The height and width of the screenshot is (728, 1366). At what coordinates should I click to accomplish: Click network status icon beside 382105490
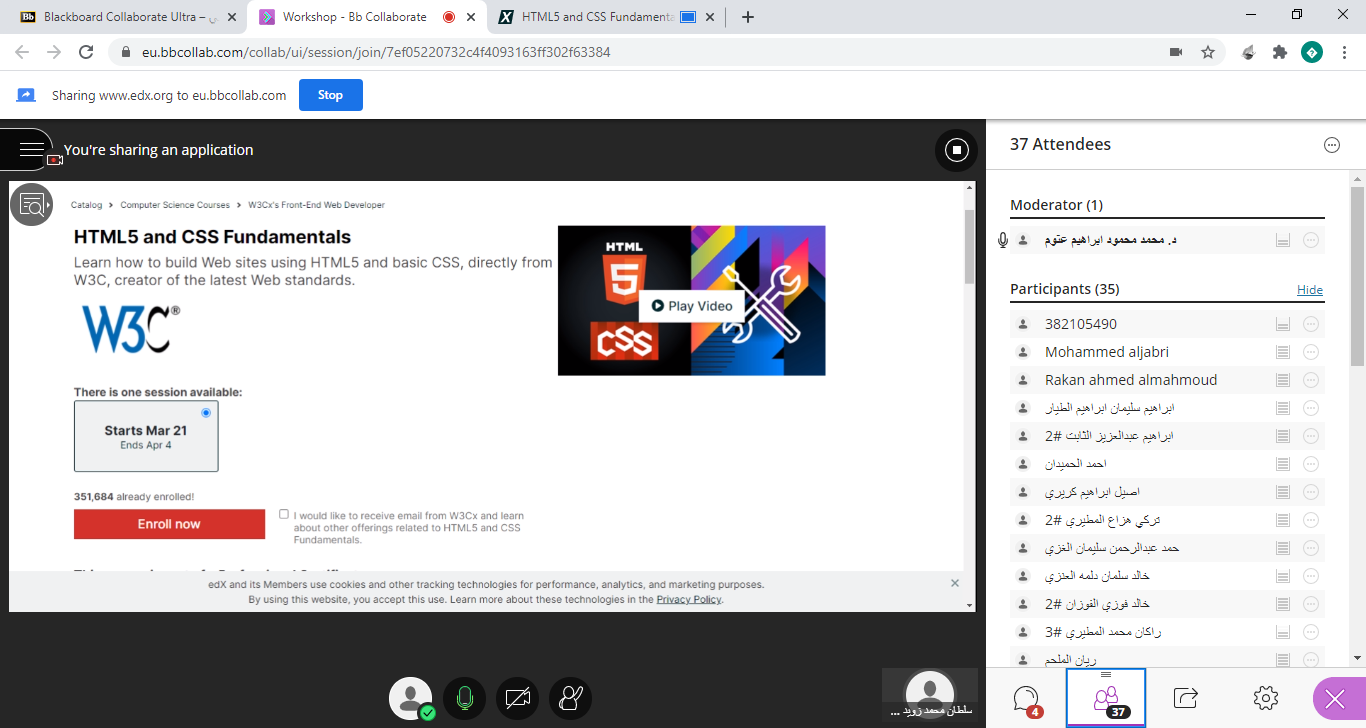[1283, 324]
